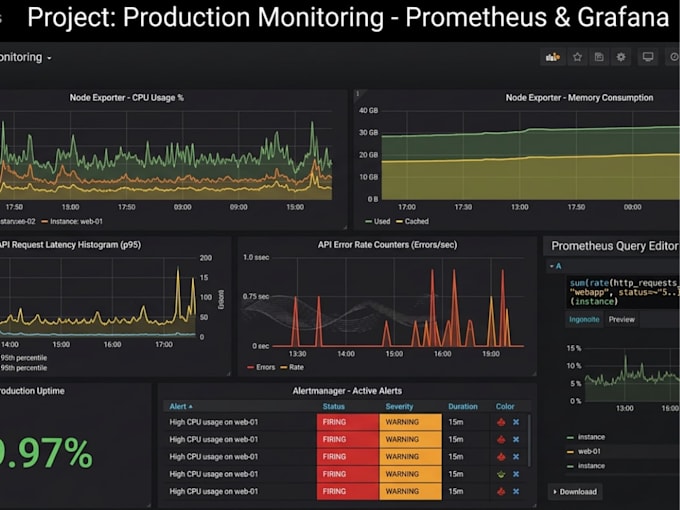This screenshot has height=510, width=680.
Task: Sort table by Status column header
Action: coord(333,407)
